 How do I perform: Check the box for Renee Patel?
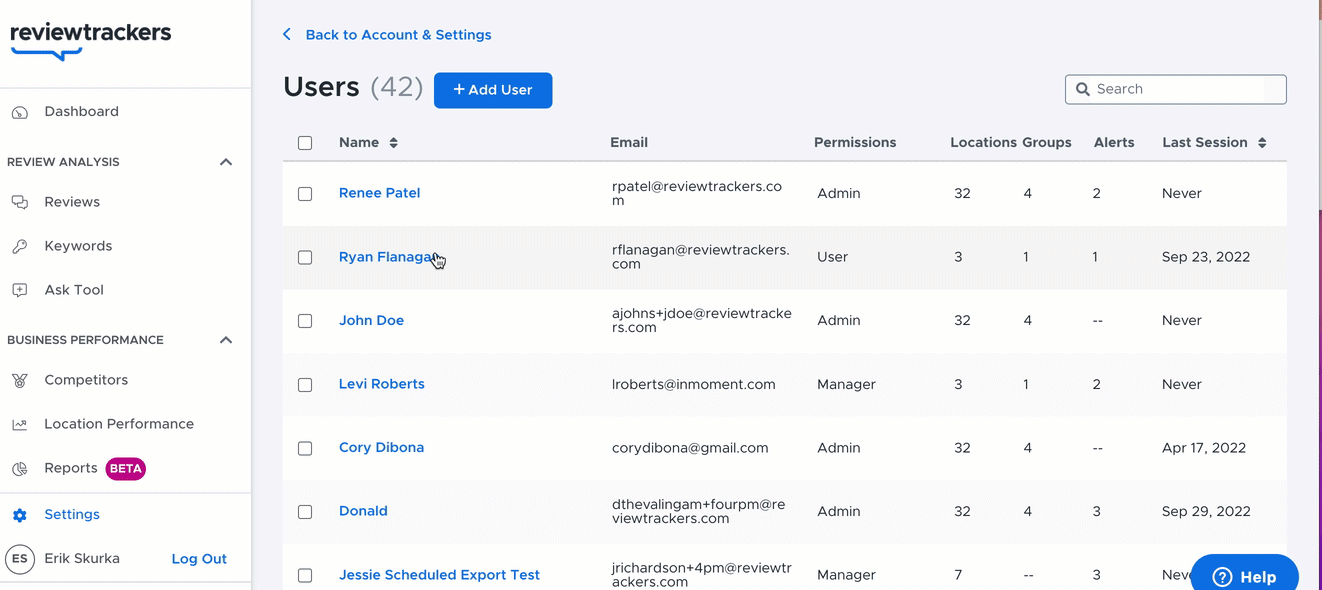(305, 194)
